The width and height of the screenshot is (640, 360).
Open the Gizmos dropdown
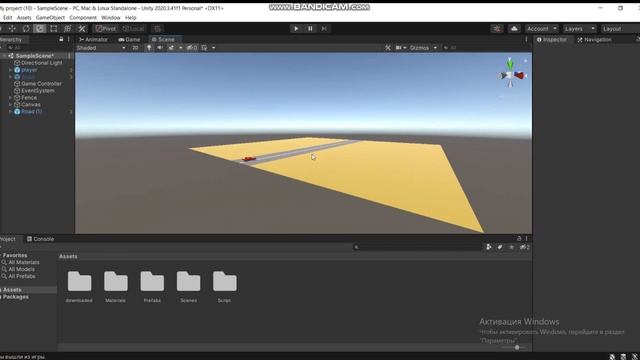coord(423,48)
